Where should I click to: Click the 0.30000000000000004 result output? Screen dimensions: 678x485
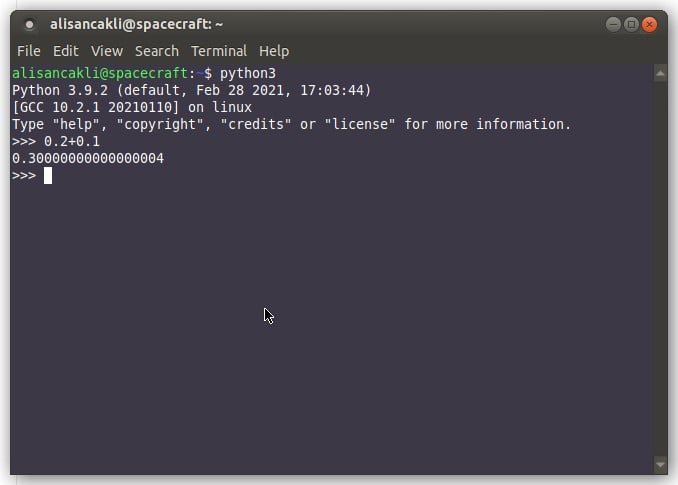pos(88,158)
